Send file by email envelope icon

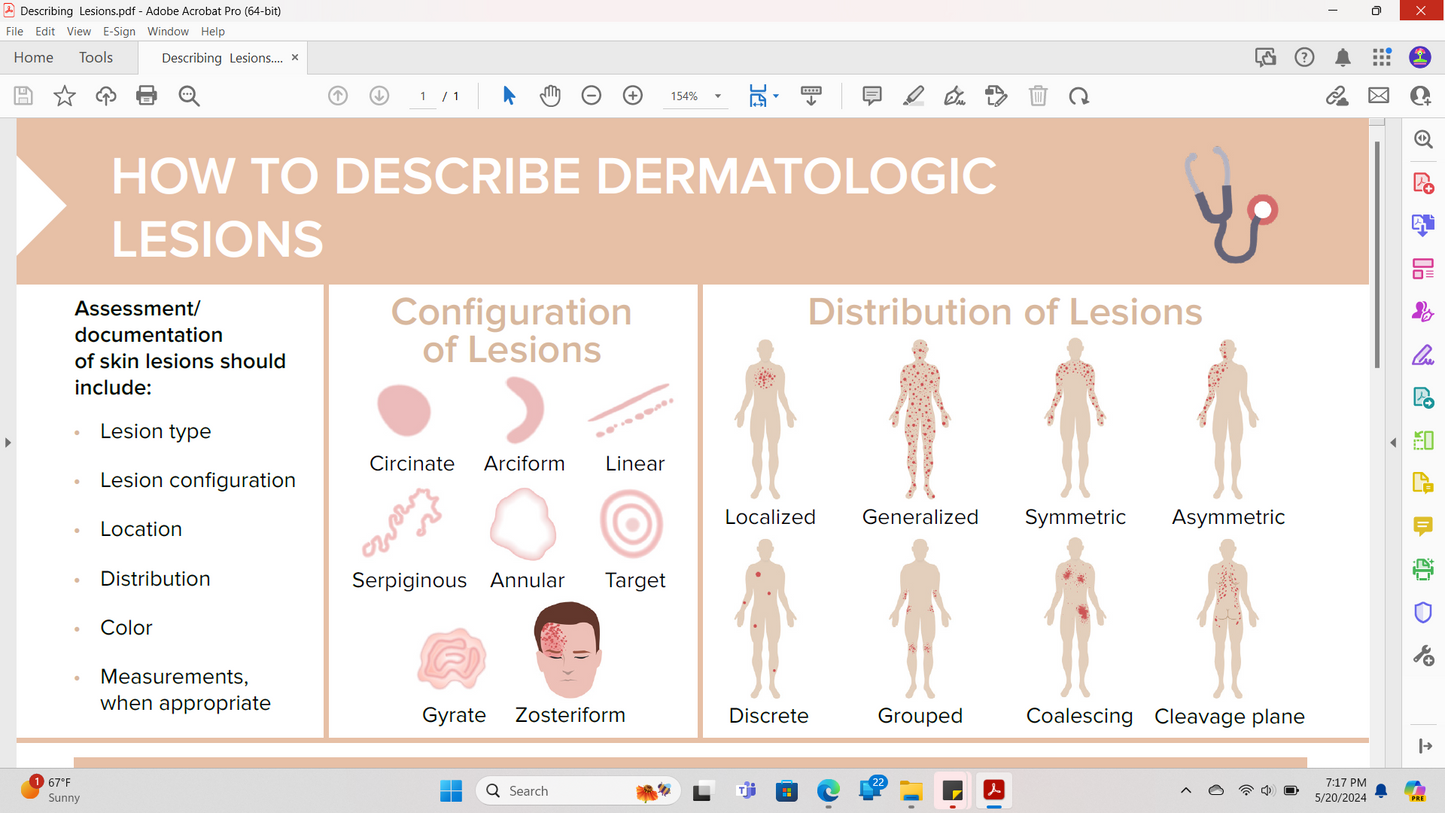coord(1379,96)
